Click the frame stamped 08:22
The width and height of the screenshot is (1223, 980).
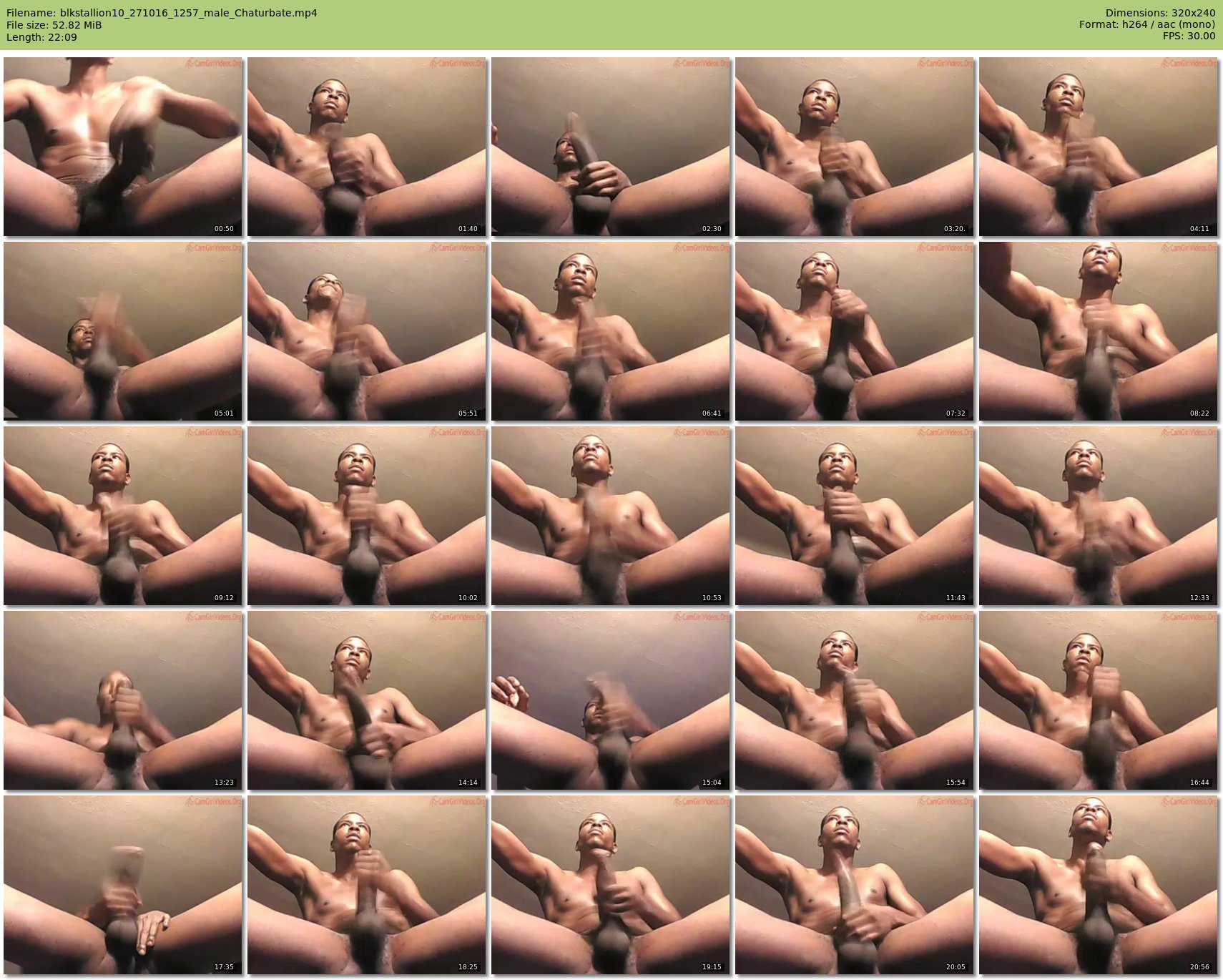coord(1099,331)
